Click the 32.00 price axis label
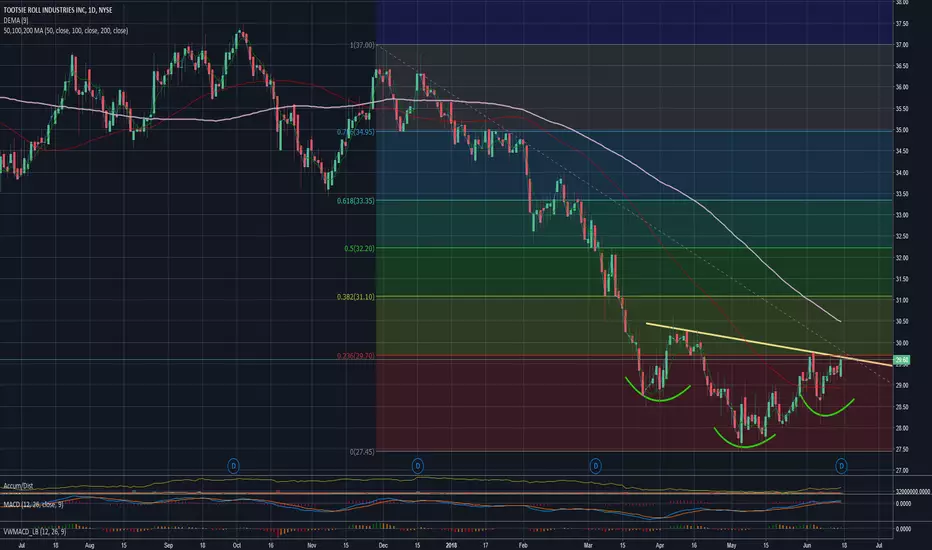Screen dimensions: 932x550 coord(902,257)
